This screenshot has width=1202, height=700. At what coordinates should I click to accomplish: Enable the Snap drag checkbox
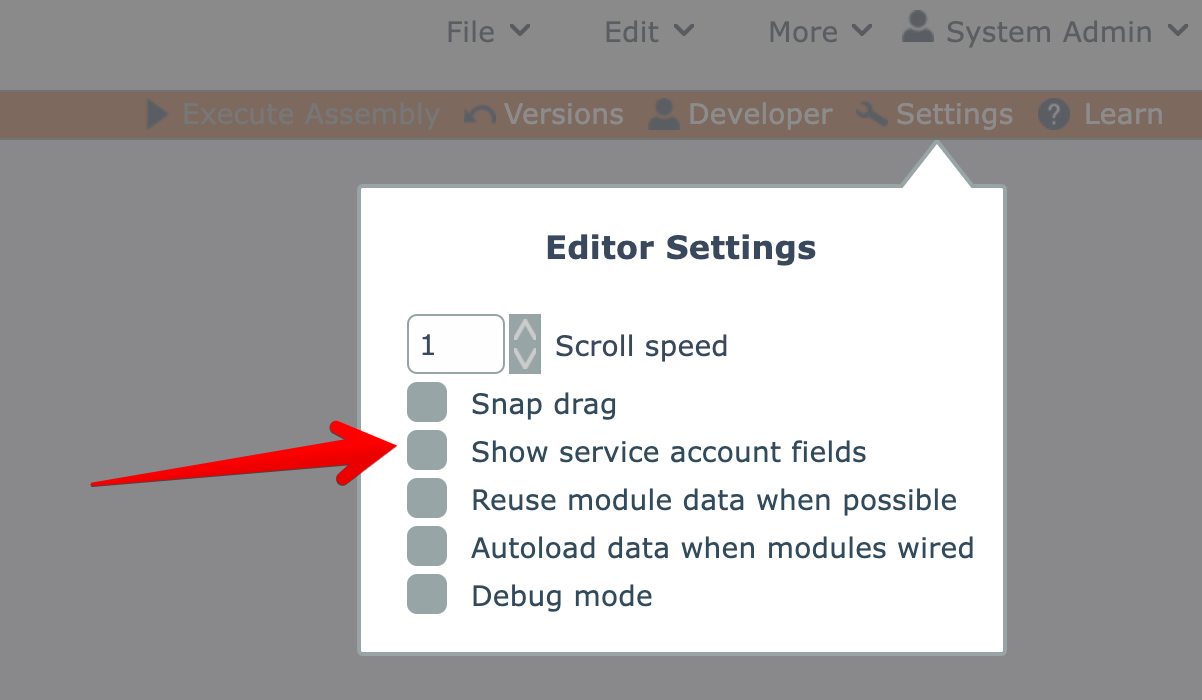(427, 403)
